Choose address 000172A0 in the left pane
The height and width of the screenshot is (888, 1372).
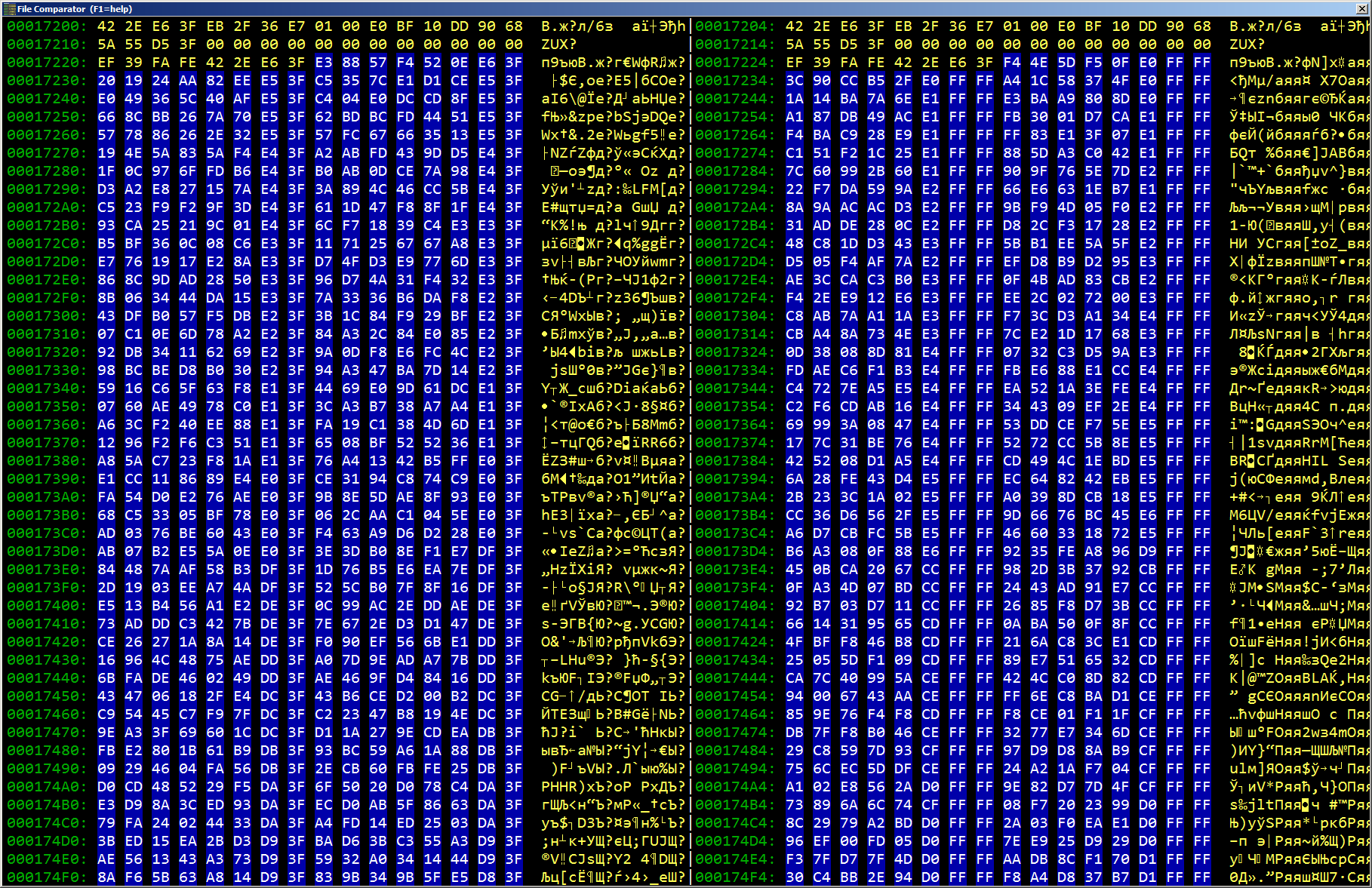point(47,207)
